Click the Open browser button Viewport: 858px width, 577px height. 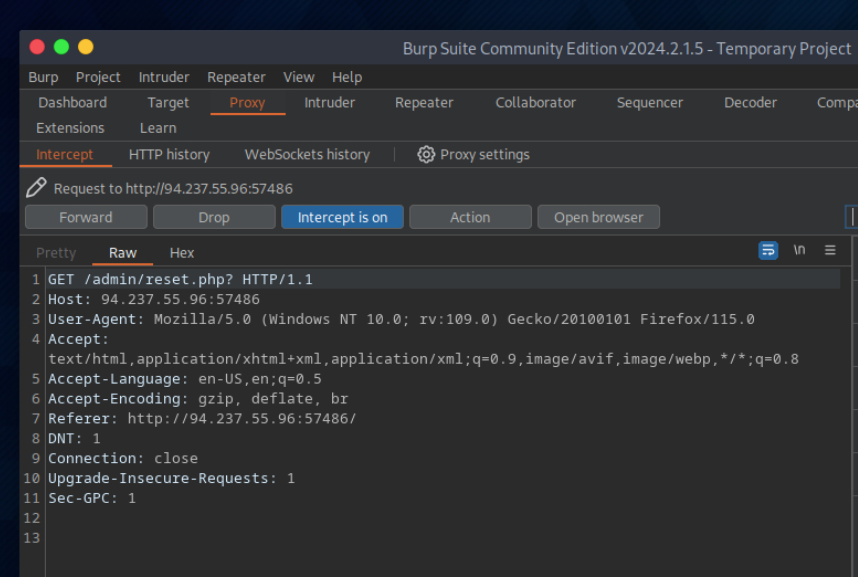(598, 217)
